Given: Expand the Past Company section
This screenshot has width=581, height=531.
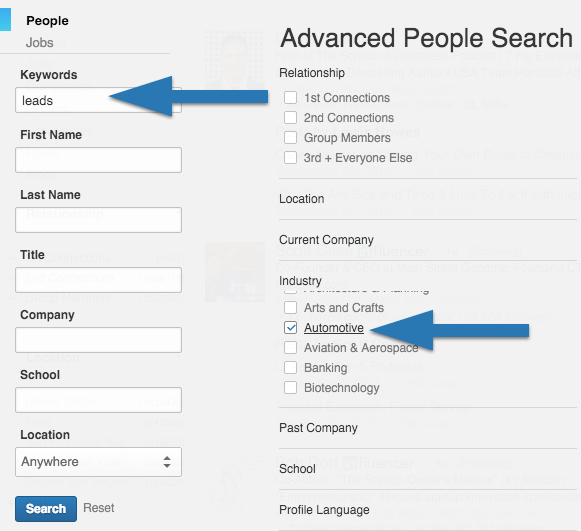Looking at the screenshot, I should click(318, 428).
